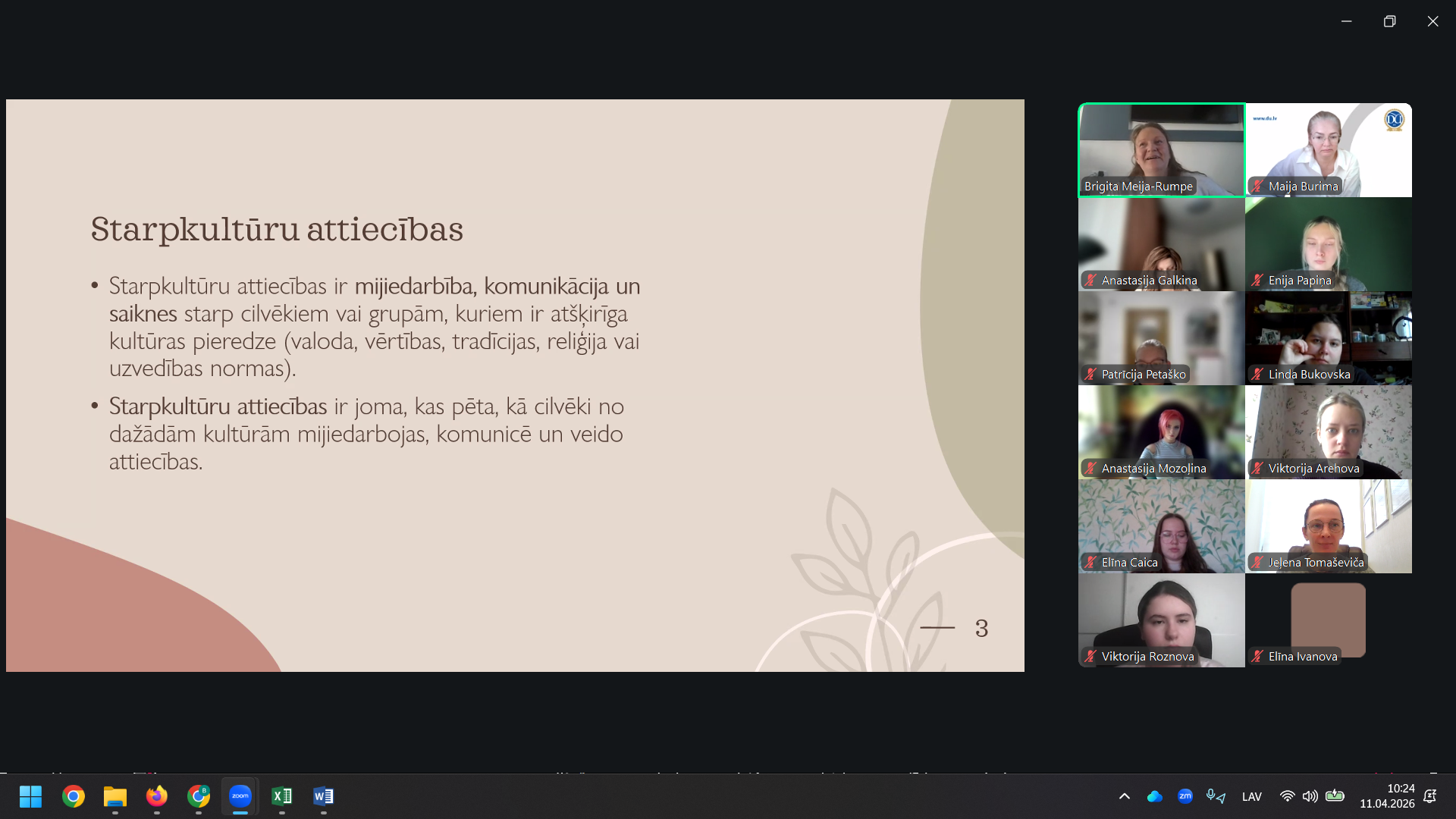The height and width of the screenshot is (819, 1456).
Task: Restore down the Zoom window
Action: 1389,21
